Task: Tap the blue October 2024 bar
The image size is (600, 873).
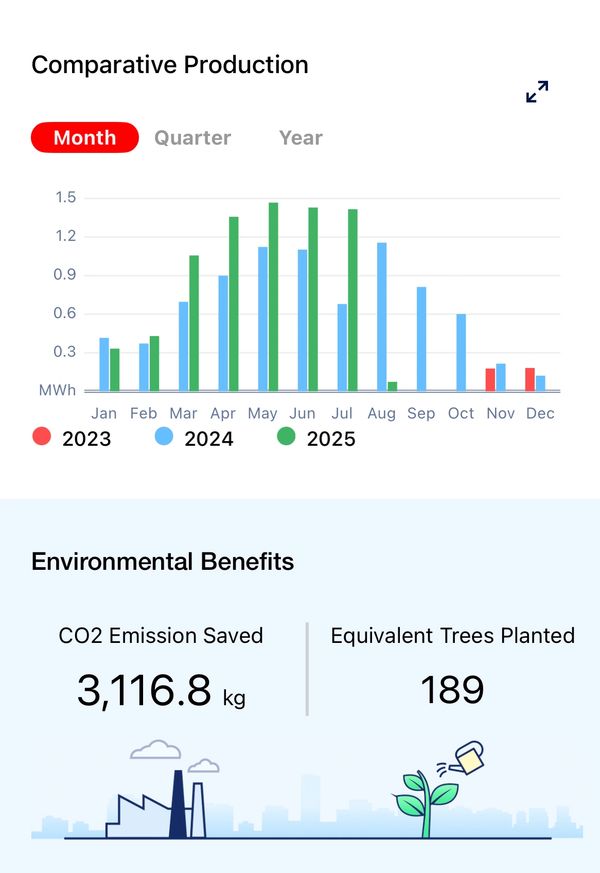Action: [x=461, y=353]
